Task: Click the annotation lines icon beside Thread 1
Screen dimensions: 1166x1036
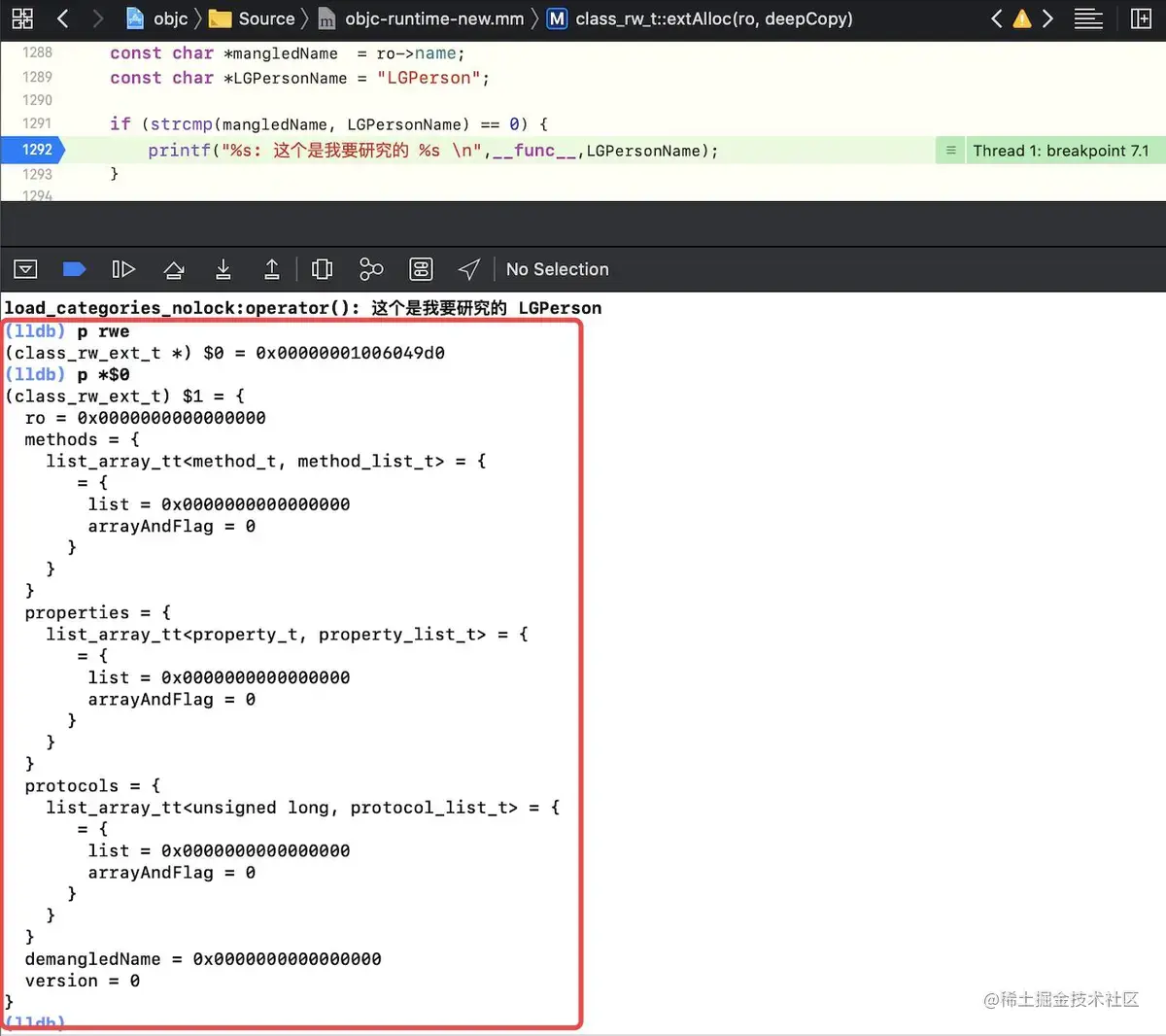Action: coord(950,151)
